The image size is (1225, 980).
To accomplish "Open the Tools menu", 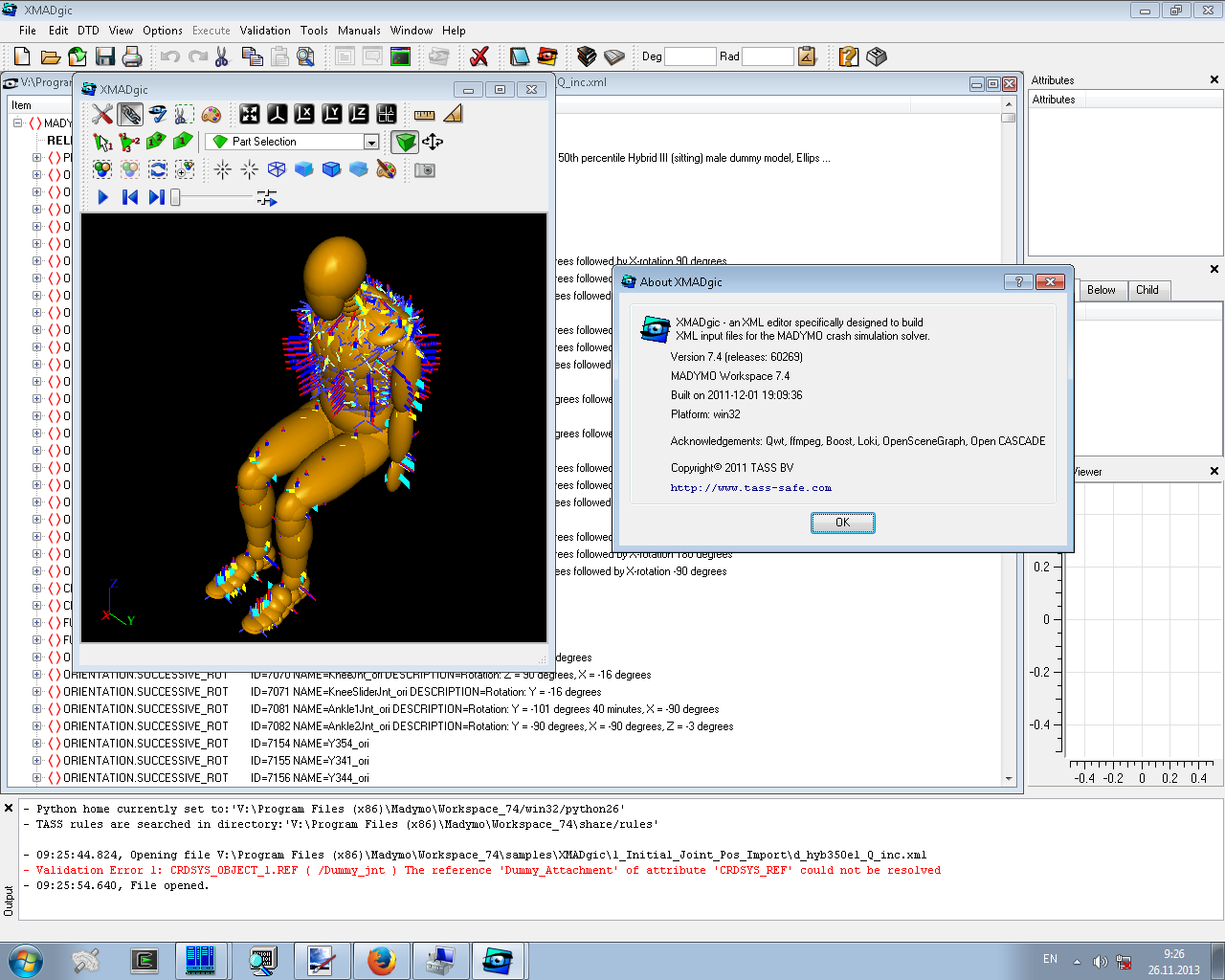I will [314, 31].
